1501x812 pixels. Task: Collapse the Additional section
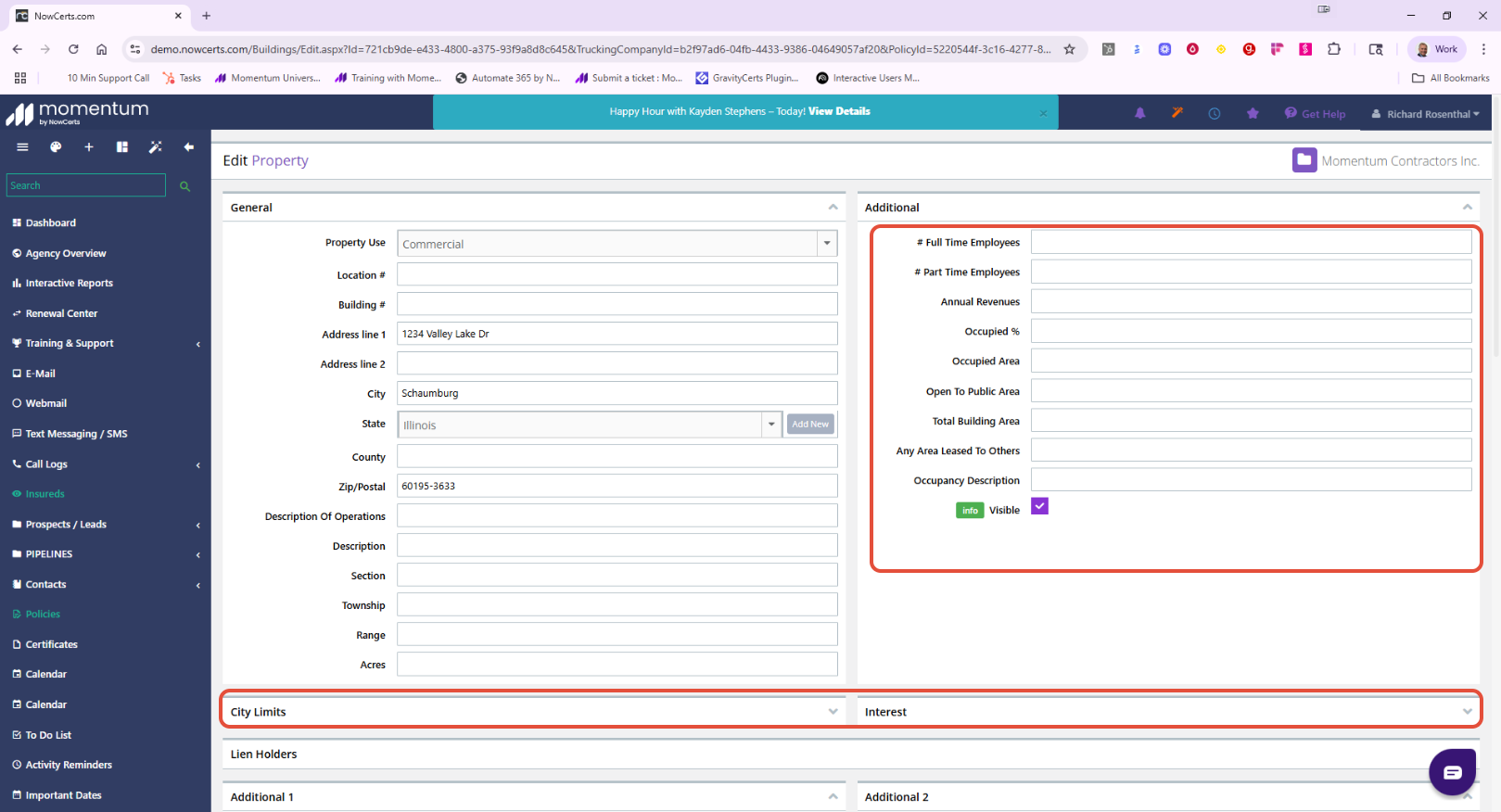(x=1467, y=208)
